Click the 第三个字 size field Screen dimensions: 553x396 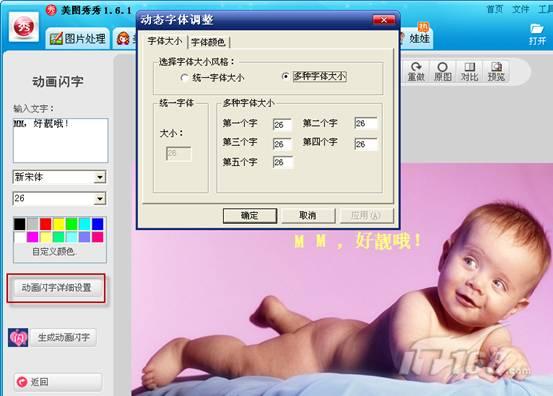[282, 144]
